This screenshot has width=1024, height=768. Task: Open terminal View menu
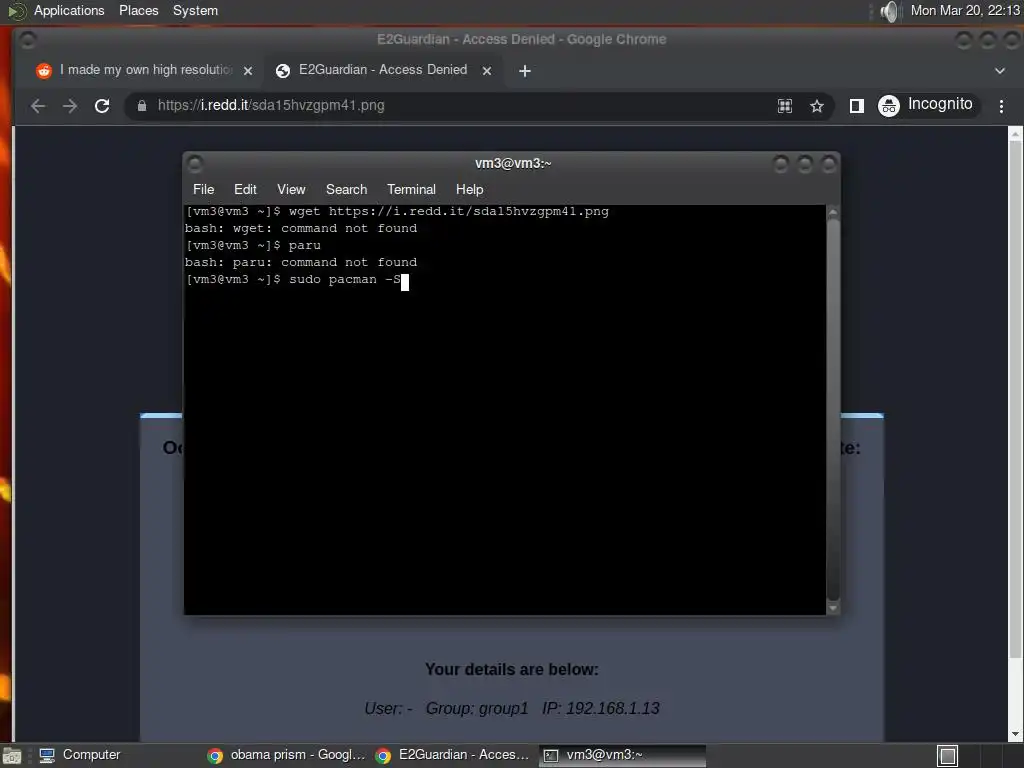point(291,189)
